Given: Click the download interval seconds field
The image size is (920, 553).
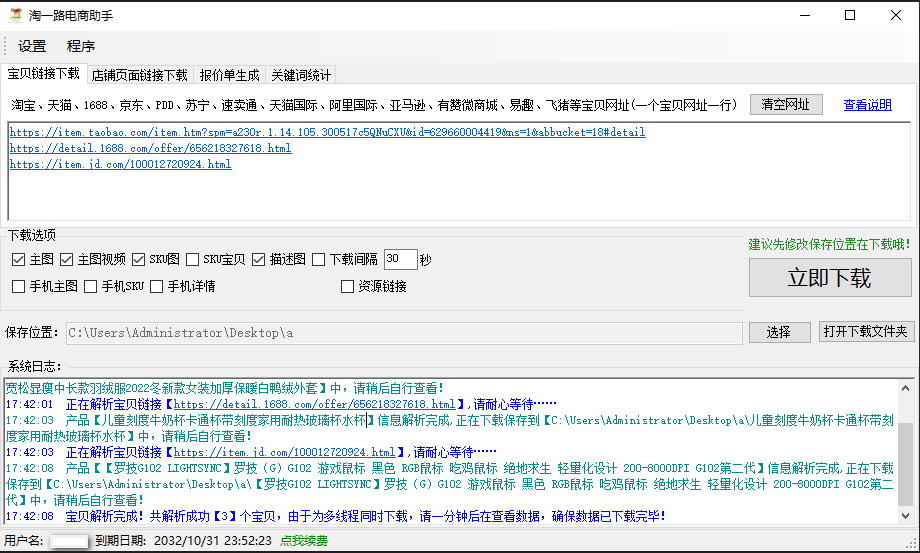Looking at the screenshot, I should pos(400,259).
